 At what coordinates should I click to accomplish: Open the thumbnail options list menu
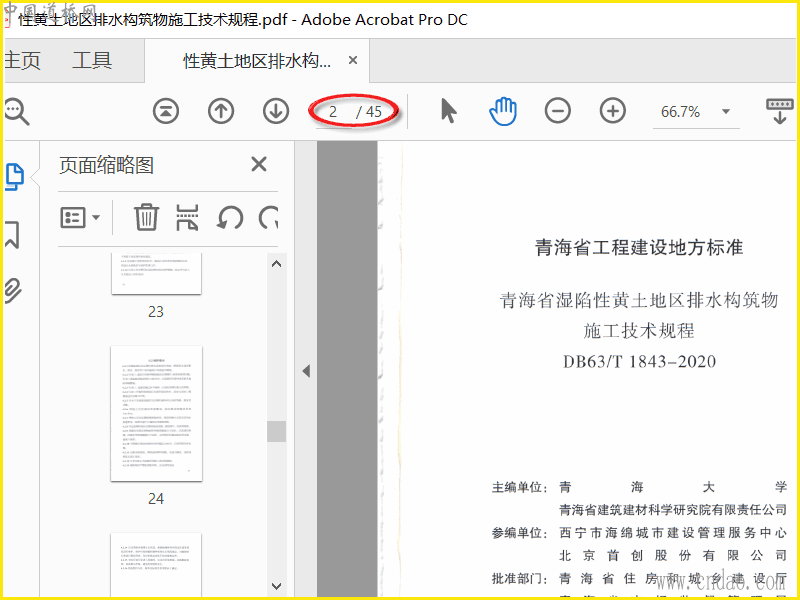coord(80,218)
